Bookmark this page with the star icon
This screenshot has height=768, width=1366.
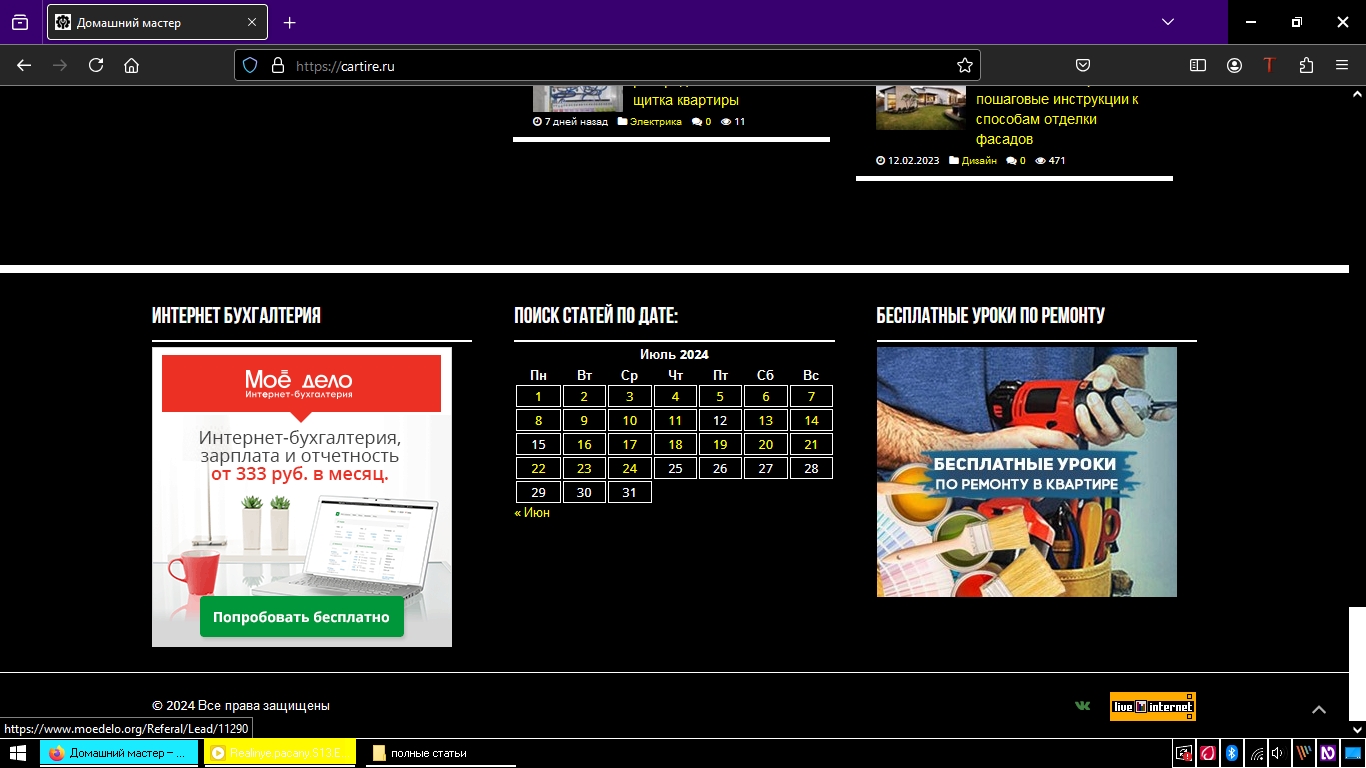point(964,65)
